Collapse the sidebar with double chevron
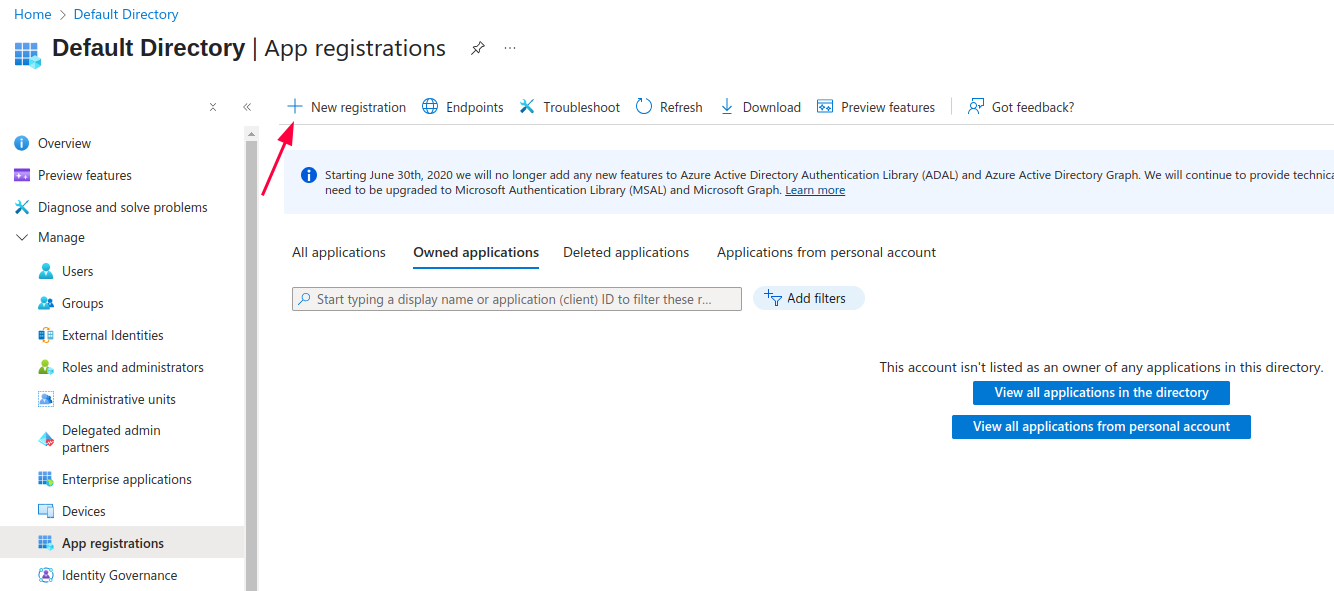 [x=247, y=107]
